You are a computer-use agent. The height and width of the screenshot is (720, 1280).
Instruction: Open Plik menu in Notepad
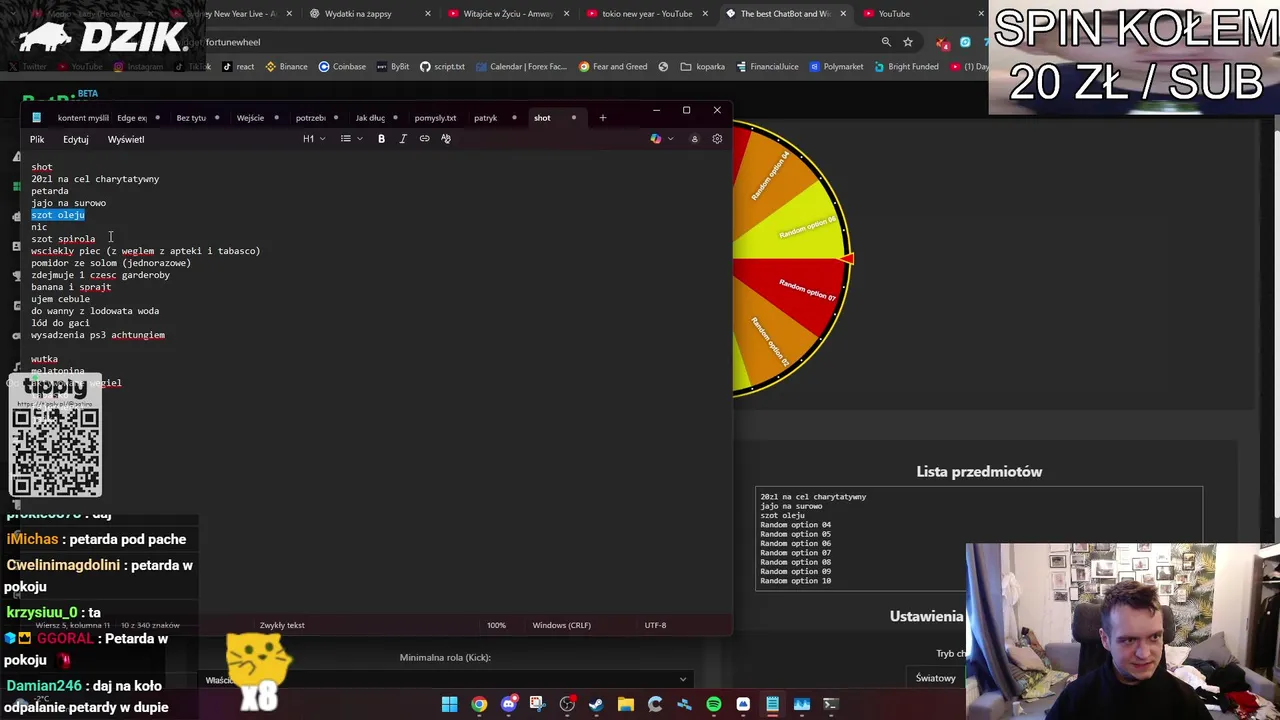(x=37, y=139)
